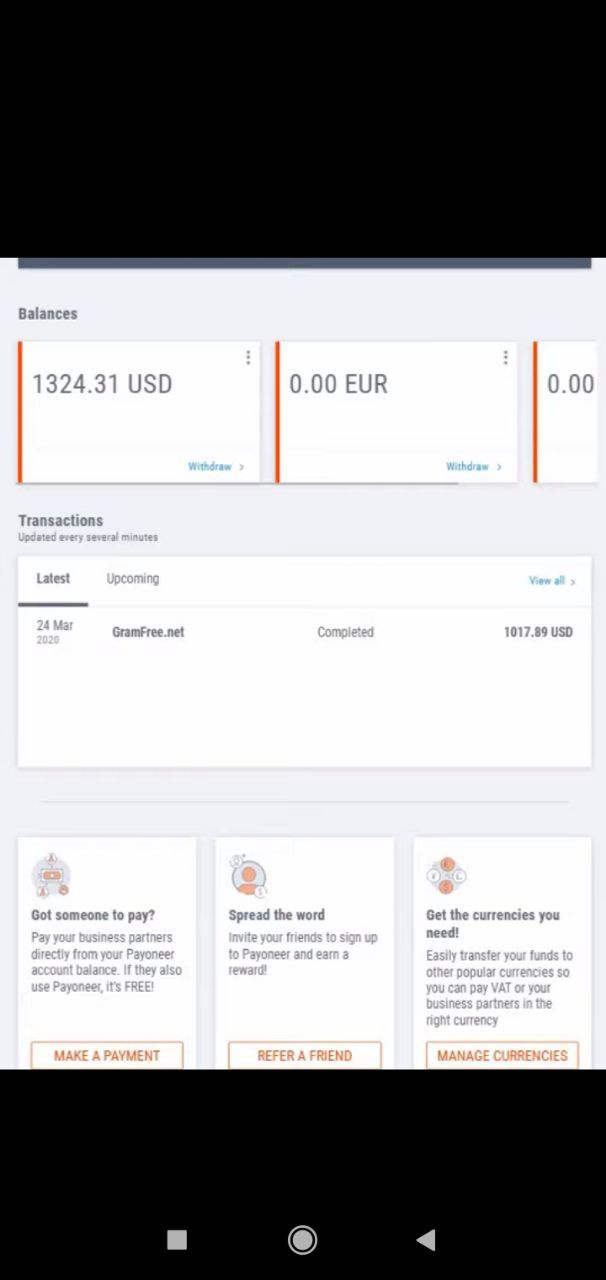
Task: Tap Android recent apps square
Action: [x=177, y=1240]
